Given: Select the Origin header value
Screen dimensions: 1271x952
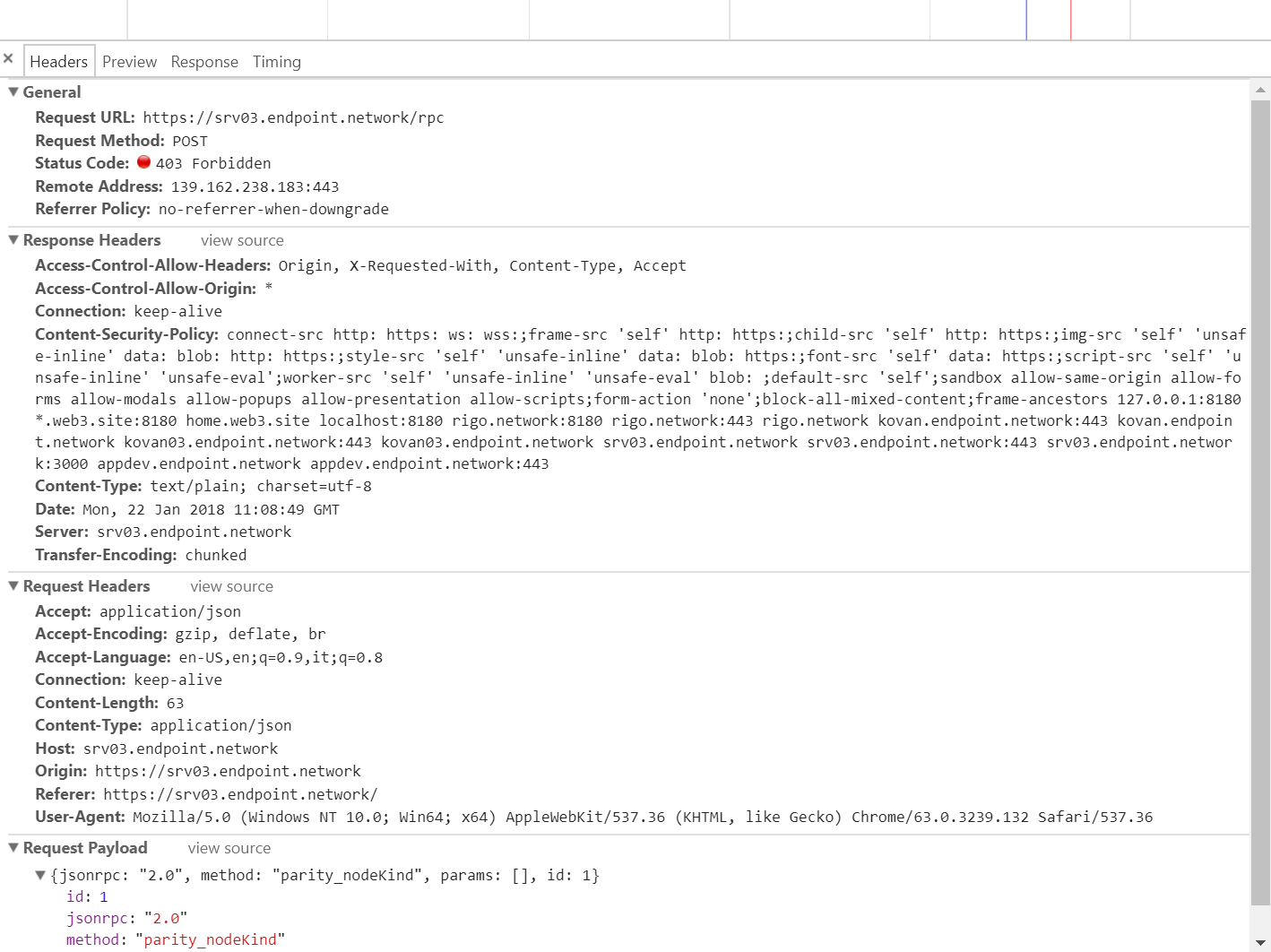Looking at the screenshot, I should pos(228,771).
